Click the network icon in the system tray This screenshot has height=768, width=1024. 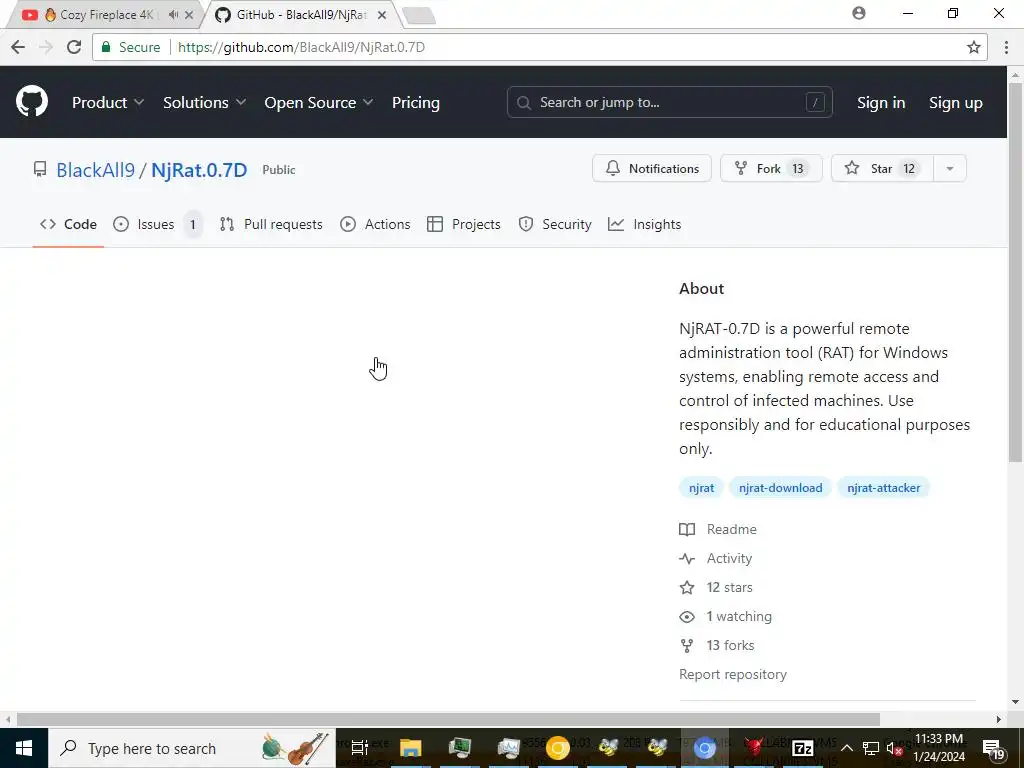[x=871, y=748]
